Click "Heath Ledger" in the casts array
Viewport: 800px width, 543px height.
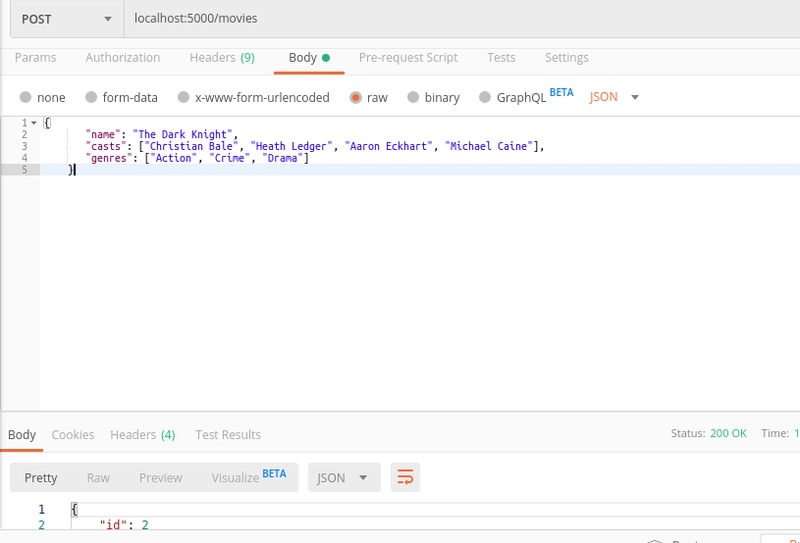(291, 146)
